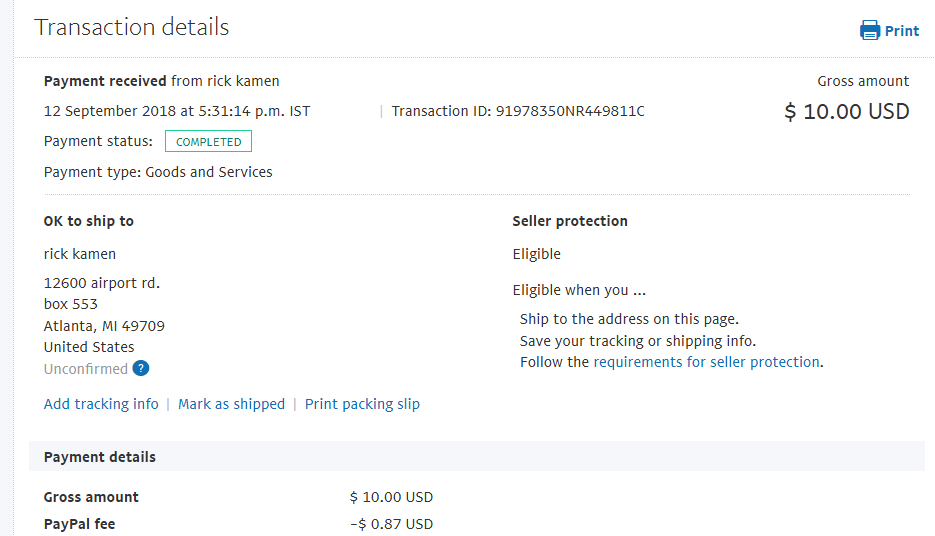Image resolution: width=935 pixels, height=536 pixels.
Task: Open requirements for seller protection link
Action: 707,362
